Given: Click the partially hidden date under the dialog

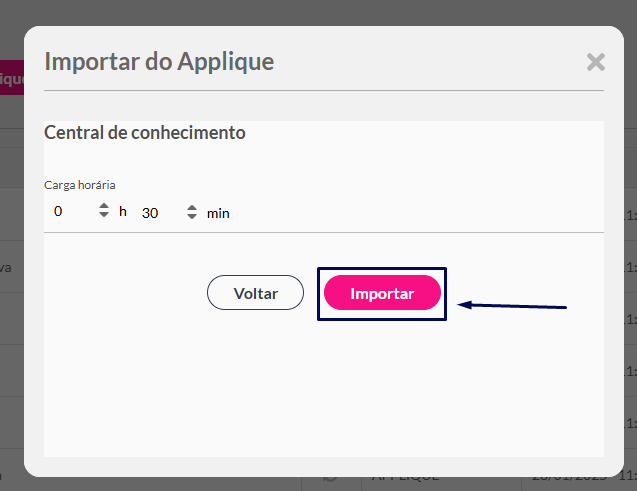Looking at the screenshot, I should 569,479.
